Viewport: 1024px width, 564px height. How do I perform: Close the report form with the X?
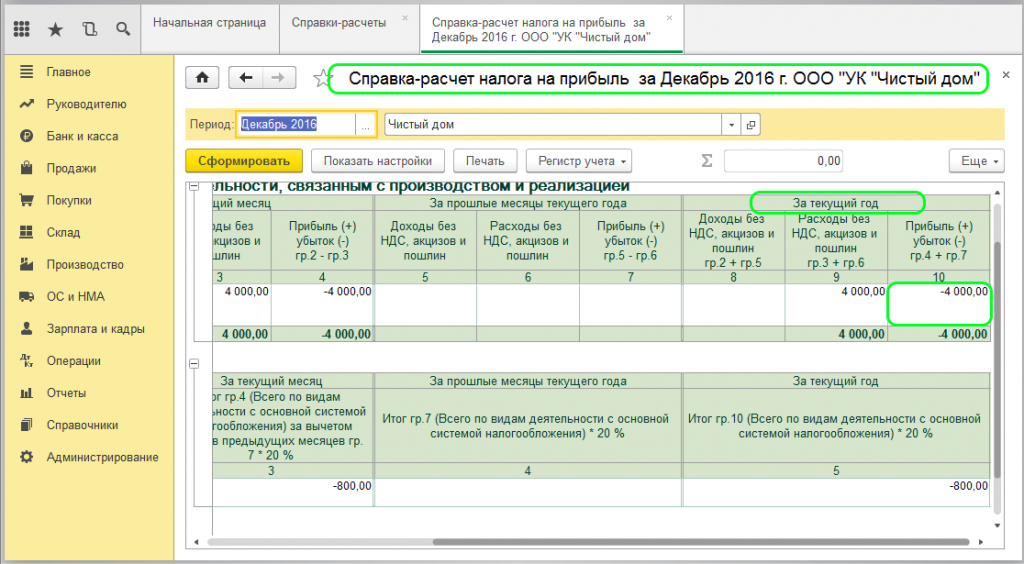click(1006, 76)
